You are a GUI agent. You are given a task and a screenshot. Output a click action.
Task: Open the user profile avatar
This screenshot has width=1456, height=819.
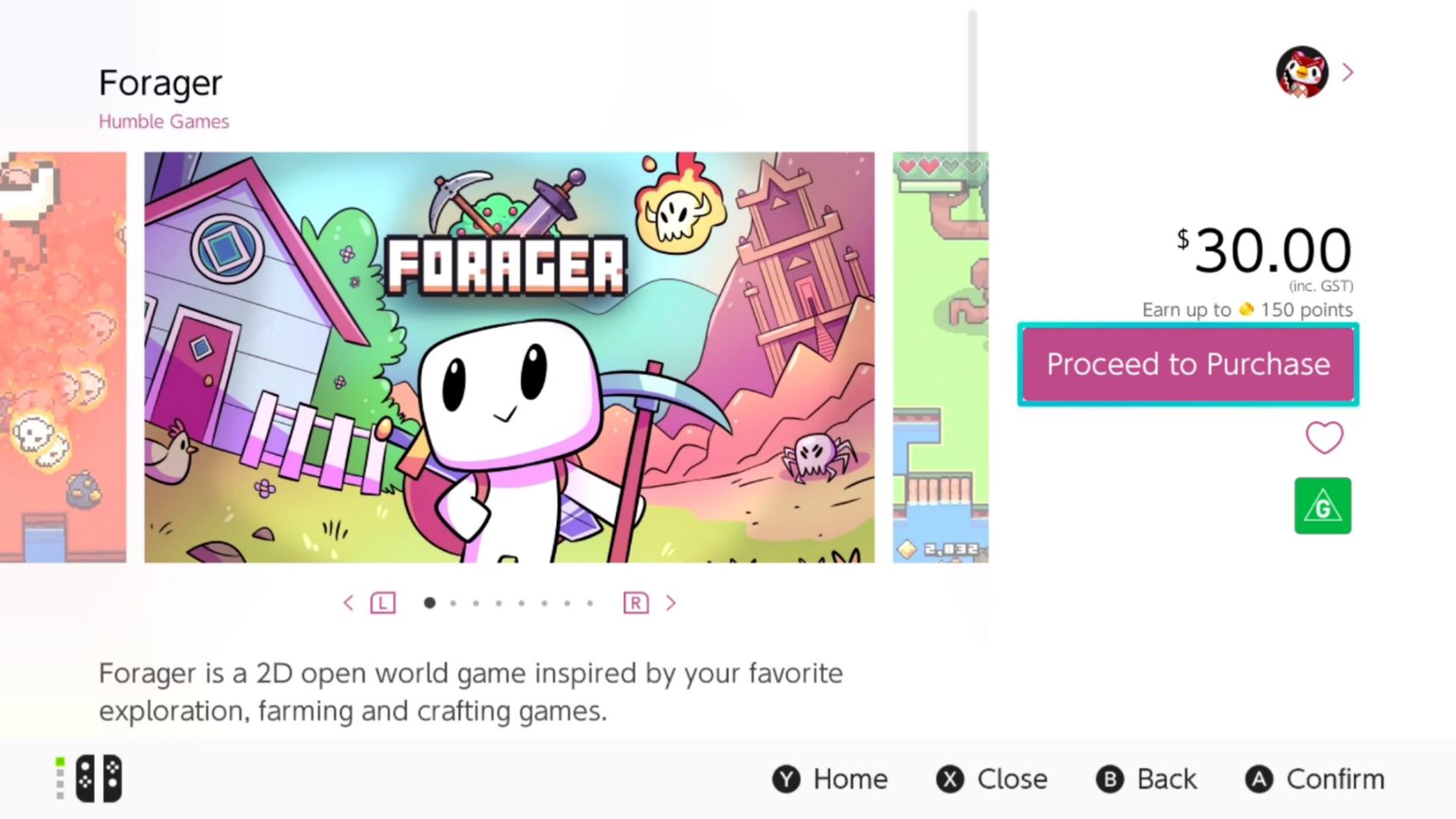pyautogui.click(x=1301, y=72)
